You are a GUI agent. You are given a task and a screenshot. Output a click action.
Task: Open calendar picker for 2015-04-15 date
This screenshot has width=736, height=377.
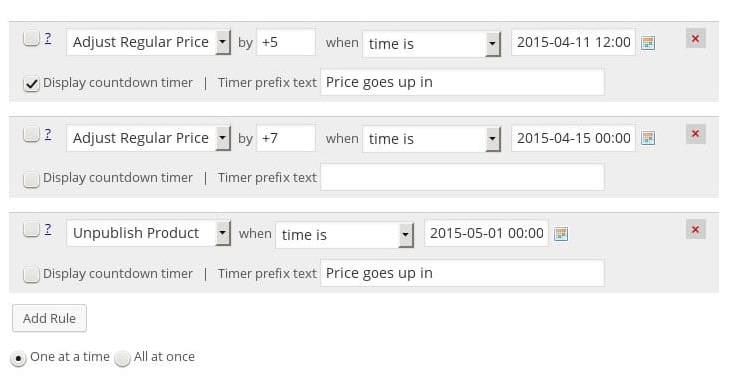point(648,138)
